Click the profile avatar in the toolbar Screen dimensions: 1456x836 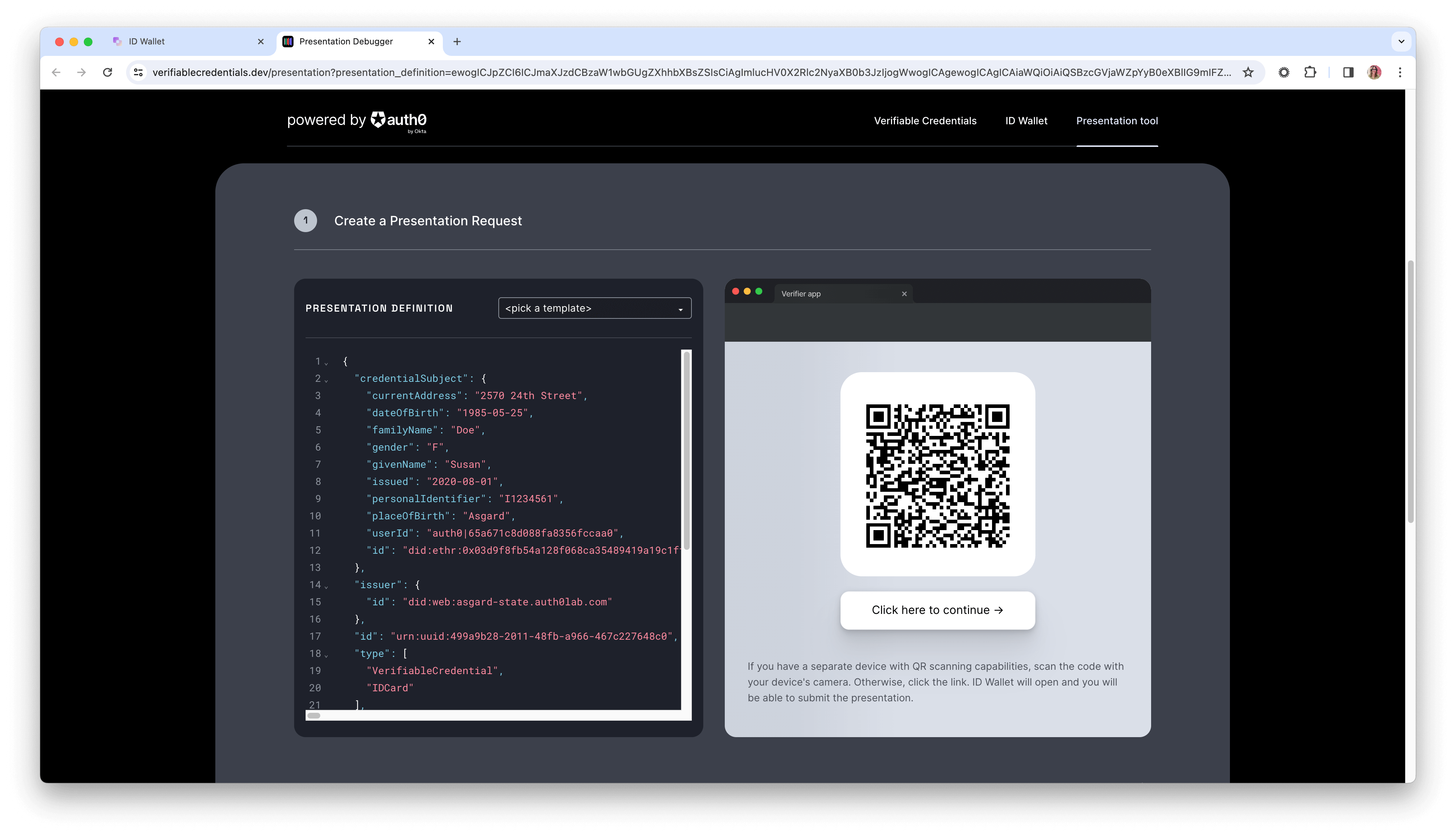pos(1374,72)
